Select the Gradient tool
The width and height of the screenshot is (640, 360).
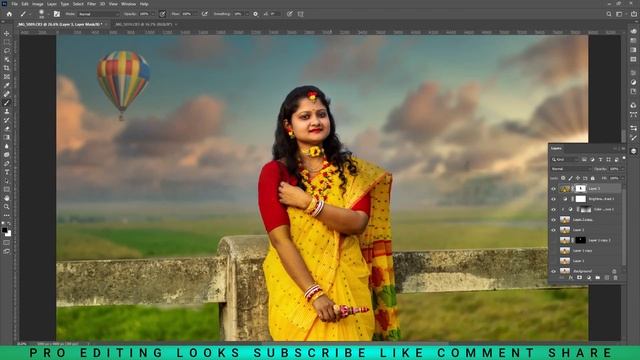pyautogui.click(x=7, y=138)
